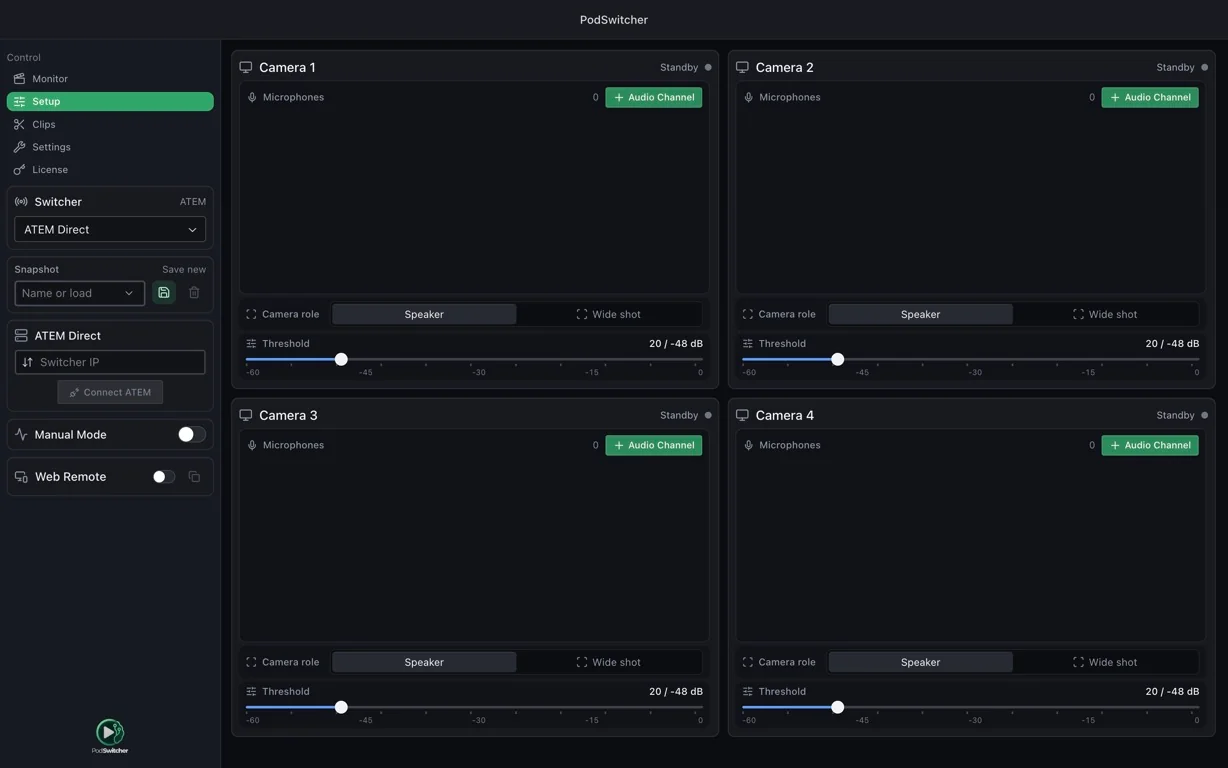This screenshot has width=1228, height=768.
Task: Set Camera 1 role to Wide shot
Action: pyautogui.click(x=609, y=314)
